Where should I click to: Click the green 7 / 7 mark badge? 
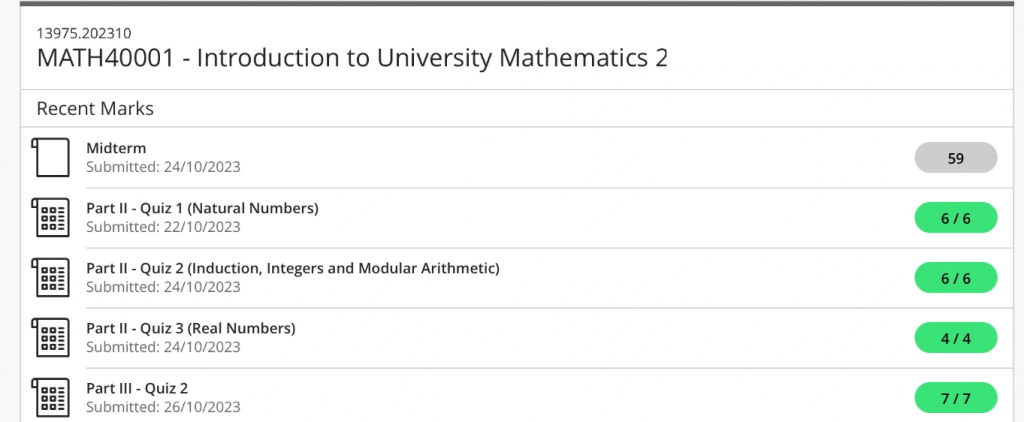[x=955, y=398]
